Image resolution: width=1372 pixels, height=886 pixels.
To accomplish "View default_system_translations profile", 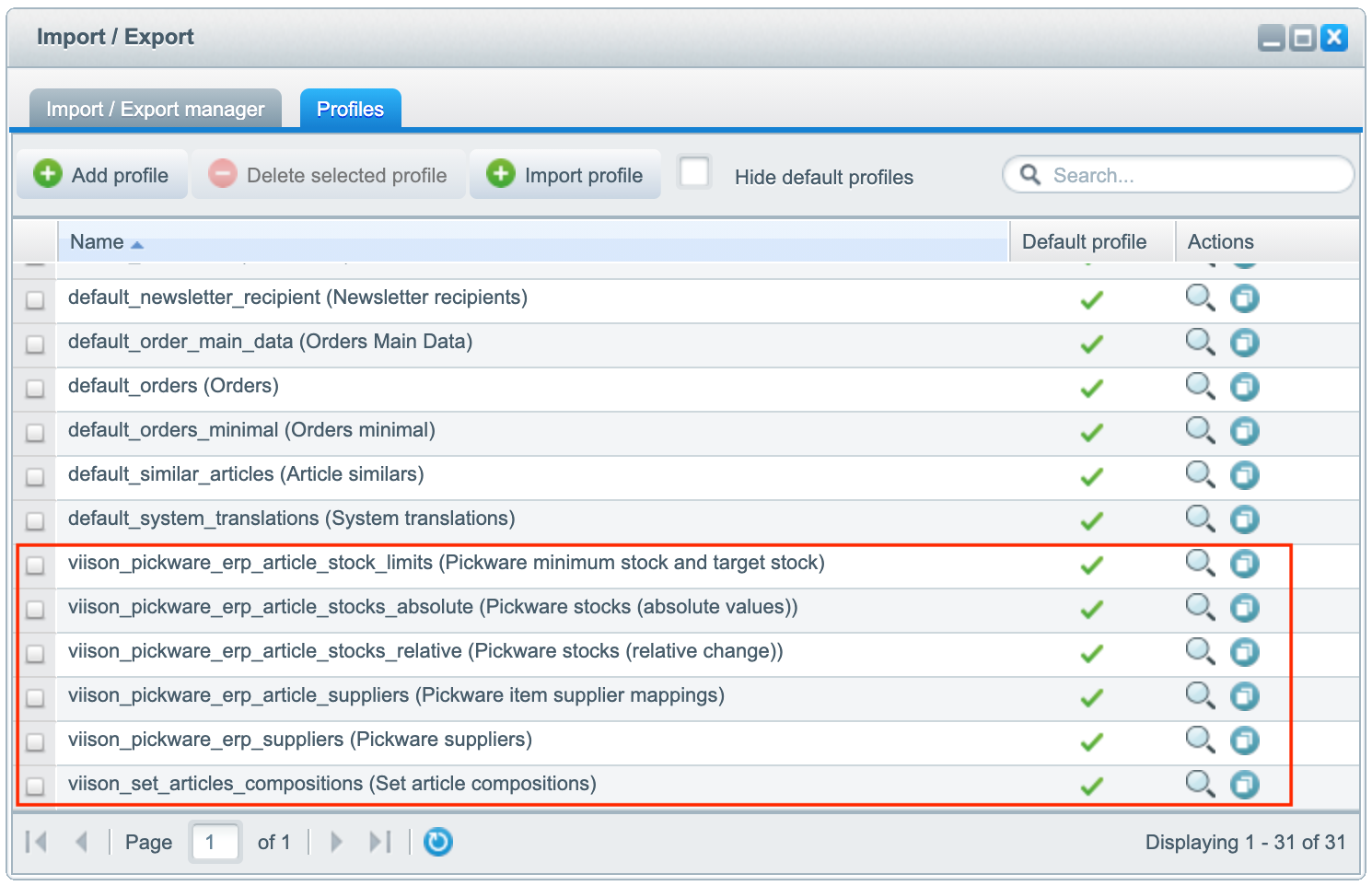I will pos(1200,519).
